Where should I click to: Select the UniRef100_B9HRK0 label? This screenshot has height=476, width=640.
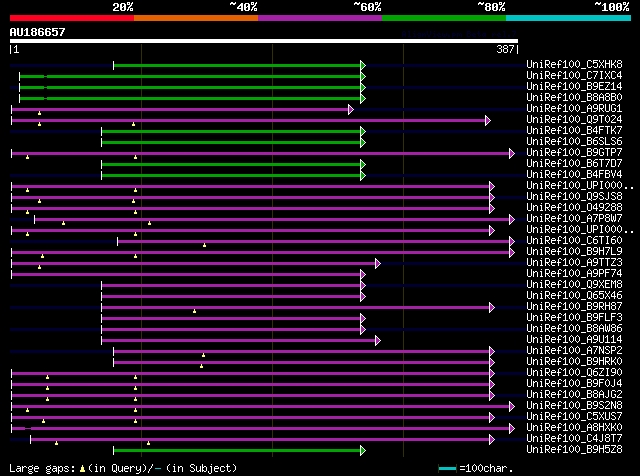coord(574,362)
